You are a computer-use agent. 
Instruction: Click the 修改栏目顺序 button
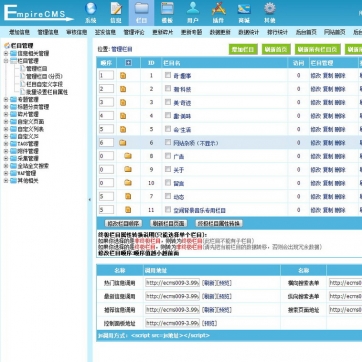123,223
